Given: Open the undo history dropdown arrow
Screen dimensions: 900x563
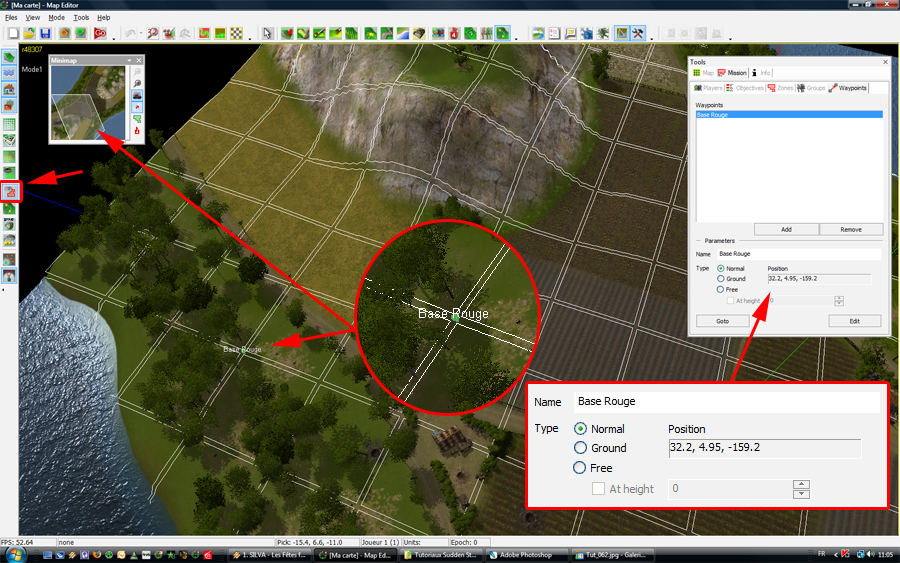Looking at the screenshot, I should tap(141, 33).
